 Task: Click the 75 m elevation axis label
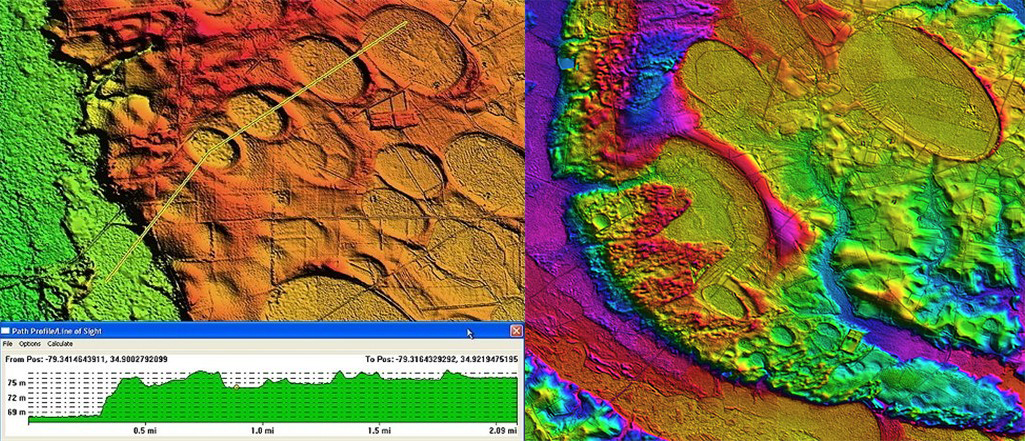coord(15,383)
